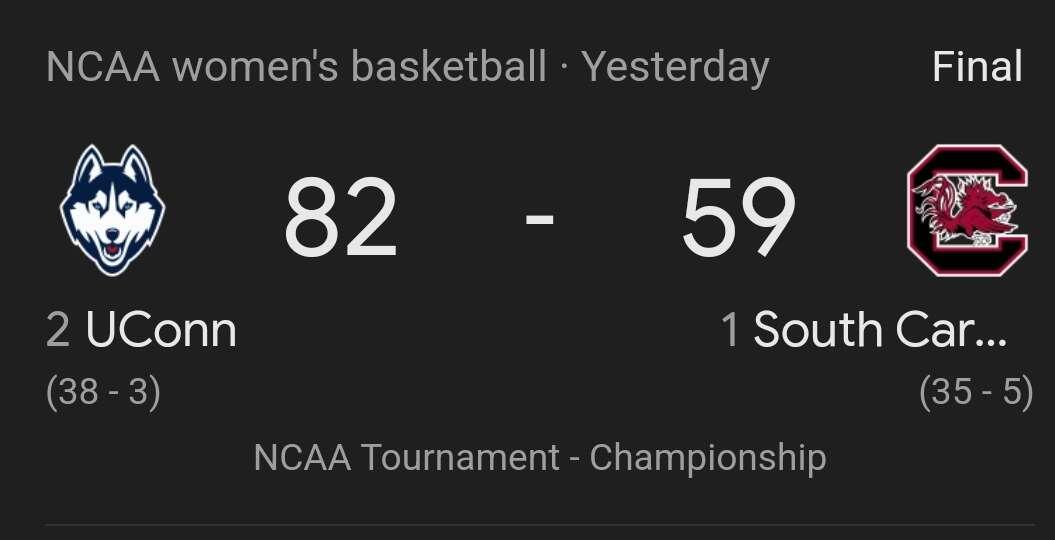Image resolution: width=1055 pixels, height=540 pixels.
Task: Click the Yesterday date text
Action: pyautogui.click(x=675, y=68)
